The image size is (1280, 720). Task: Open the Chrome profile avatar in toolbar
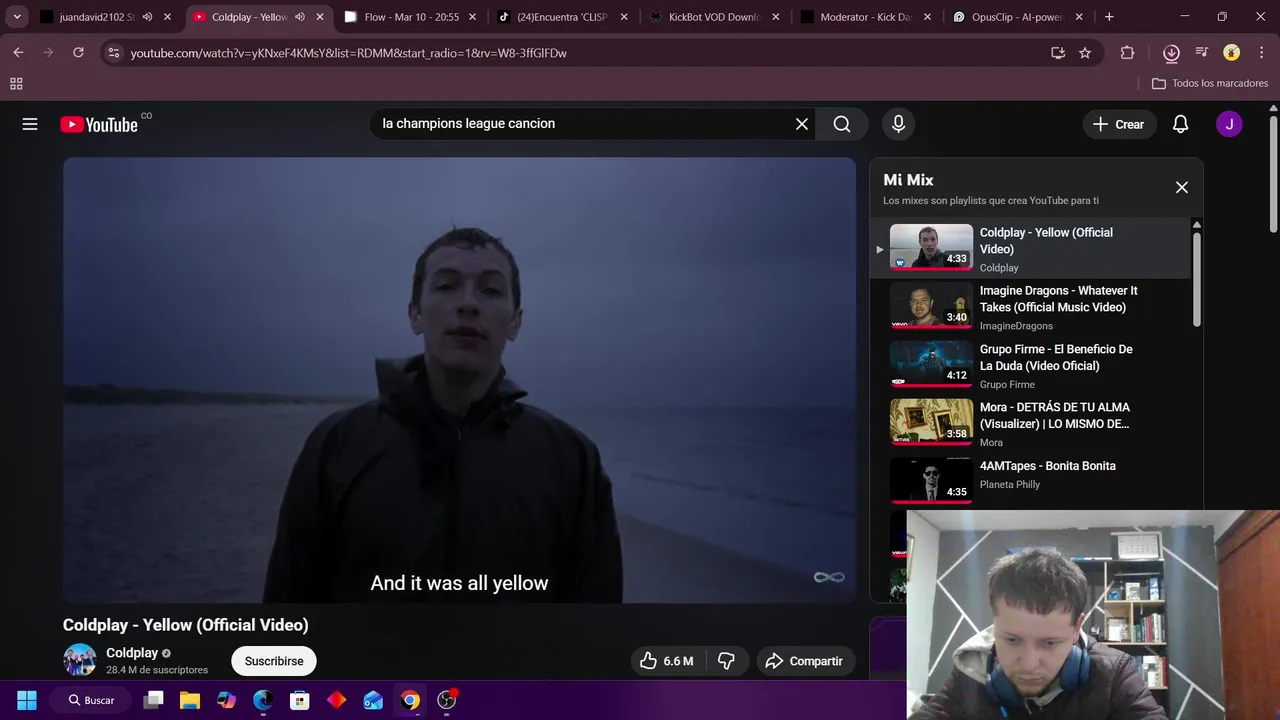click(1232, 53)
